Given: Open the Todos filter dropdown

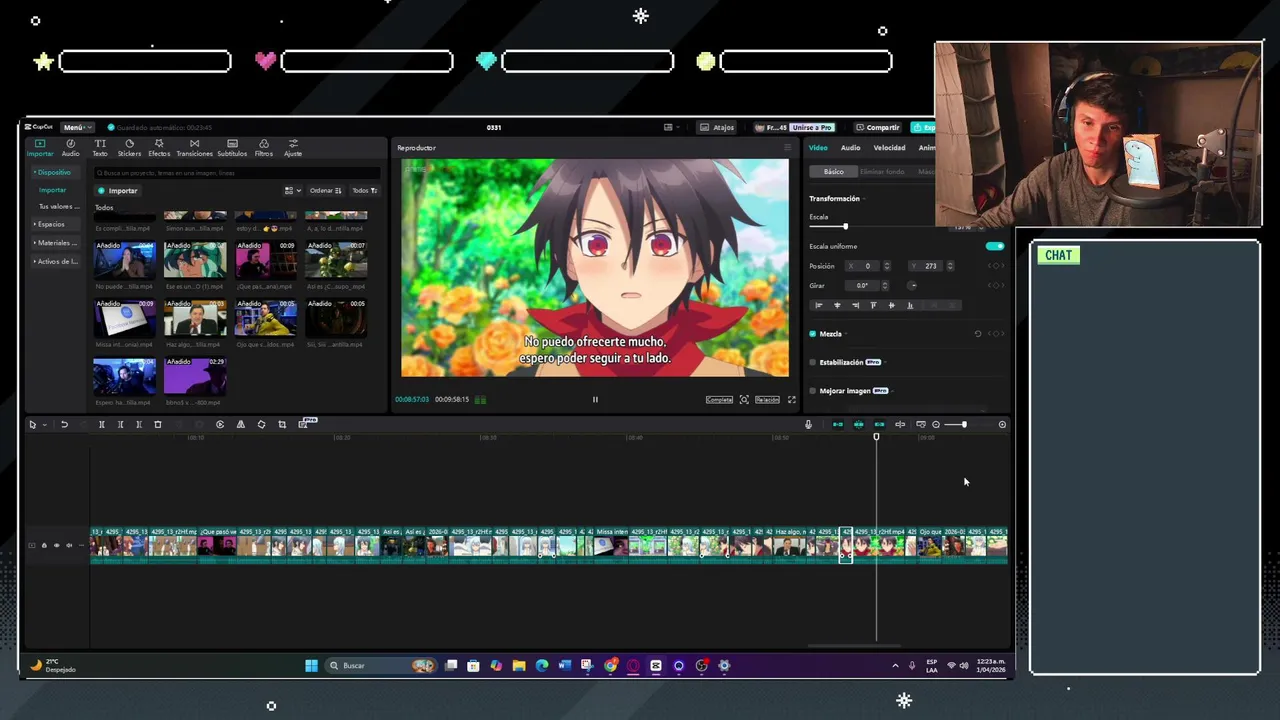Looking at the screenshot, I should pos(364,190).
